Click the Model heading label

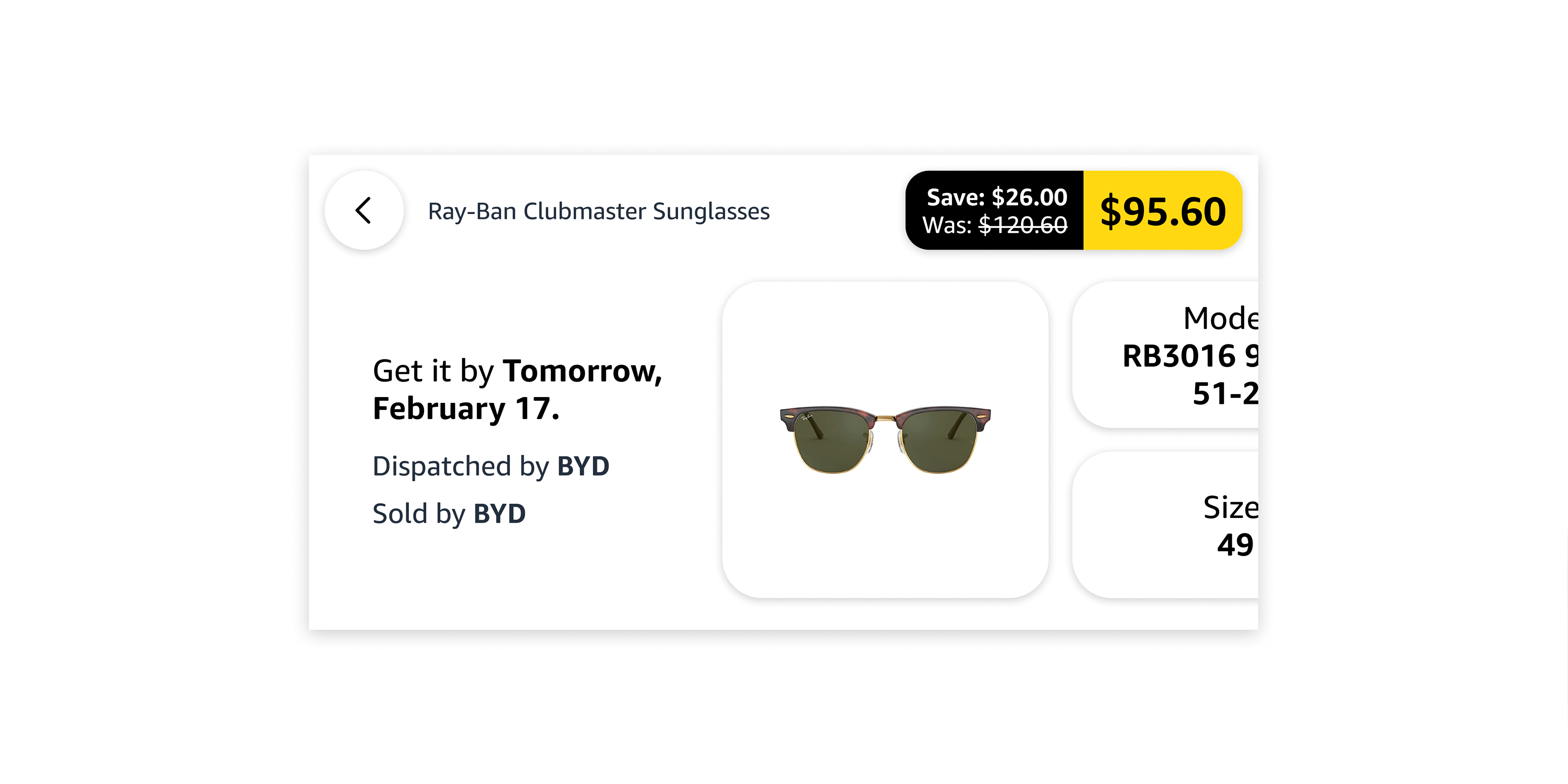pyautogui.click(x=1221, y=319)
